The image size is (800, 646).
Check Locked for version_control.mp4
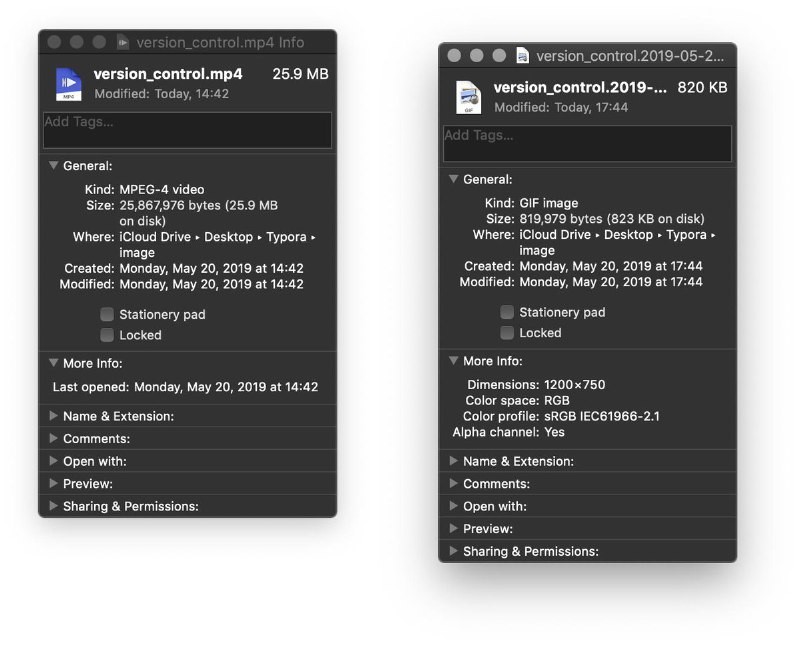click(x=107, y=335)
